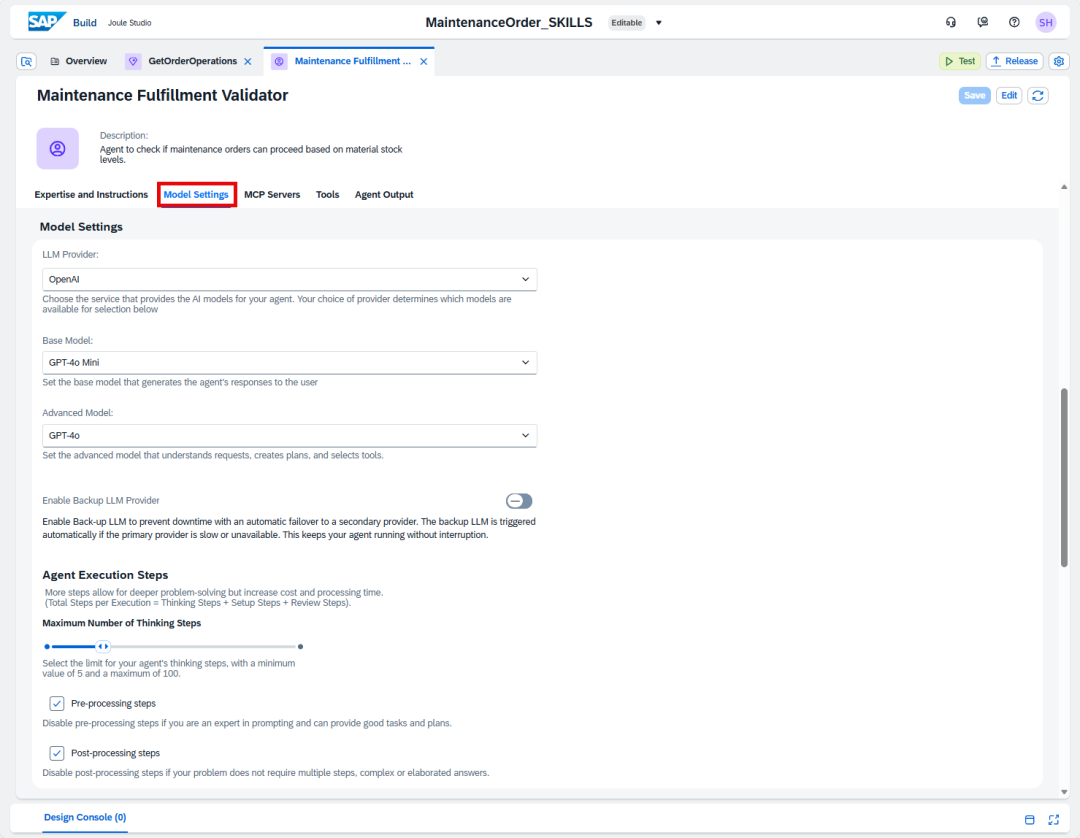
Task: Open the Tools tab
Action: tap(328, 195)
